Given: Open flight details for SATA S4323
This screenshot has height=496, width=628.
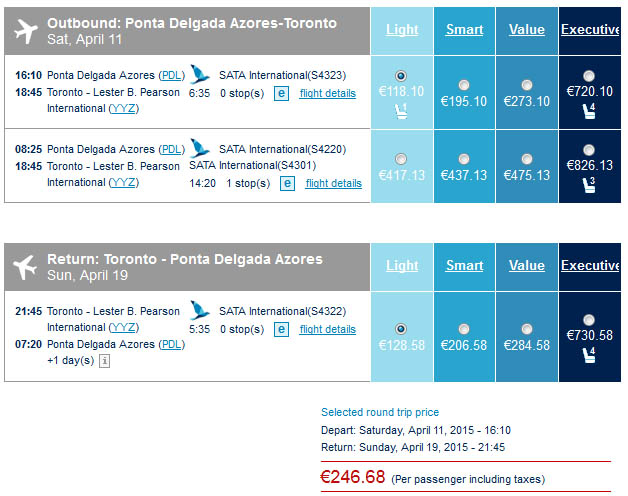Looking at the screenshot, I should click(x=328, y=93).
